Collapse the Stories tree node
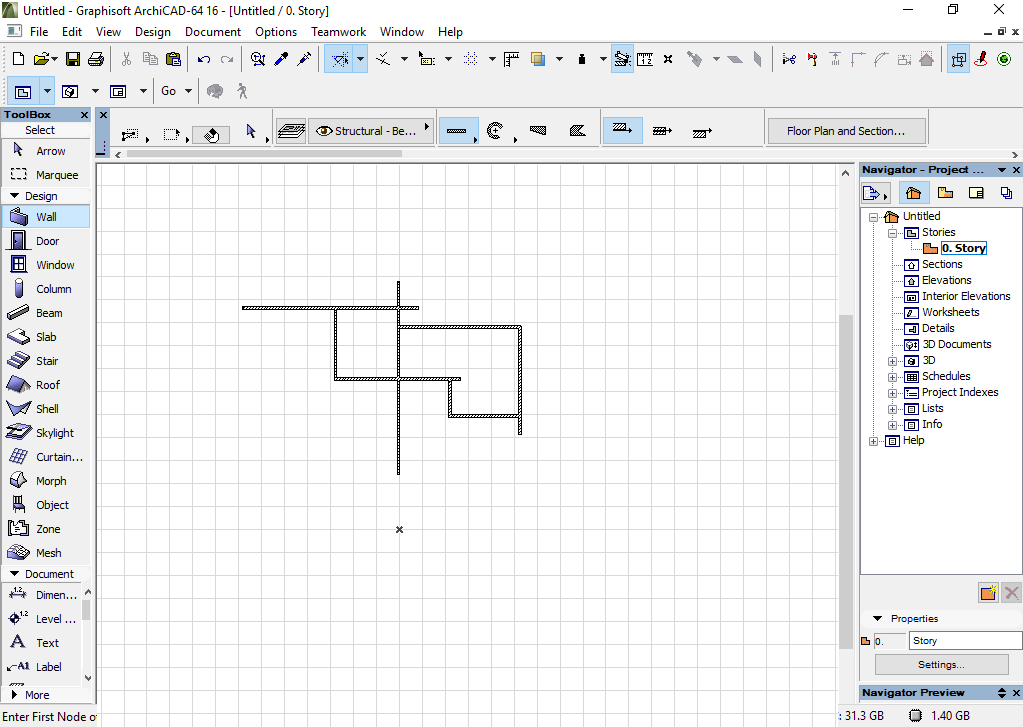Image resolution: width=1023 pixels, height=727 pixels. (x=893, y=233)
